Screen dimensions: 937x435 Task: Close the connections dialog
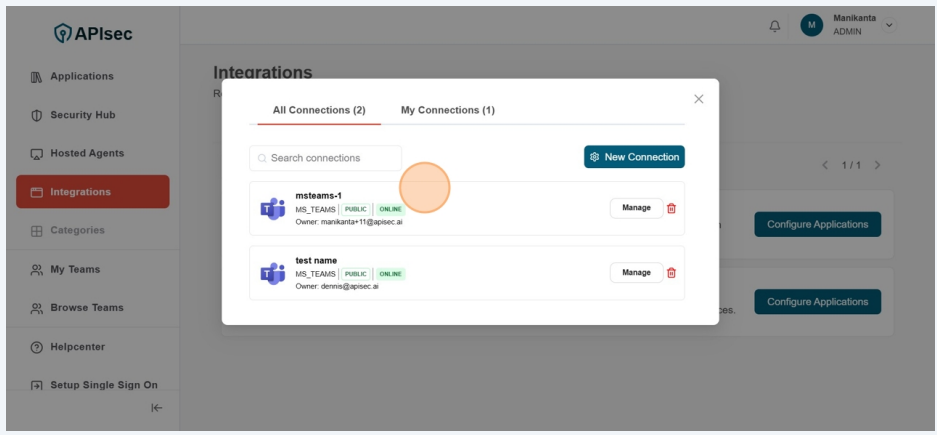698,99
